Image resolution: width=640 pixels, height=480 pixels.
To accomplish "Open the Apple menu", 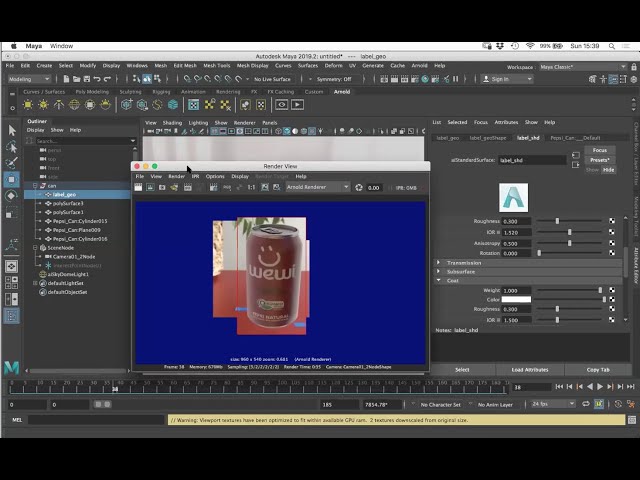I will tap(13, 46).
